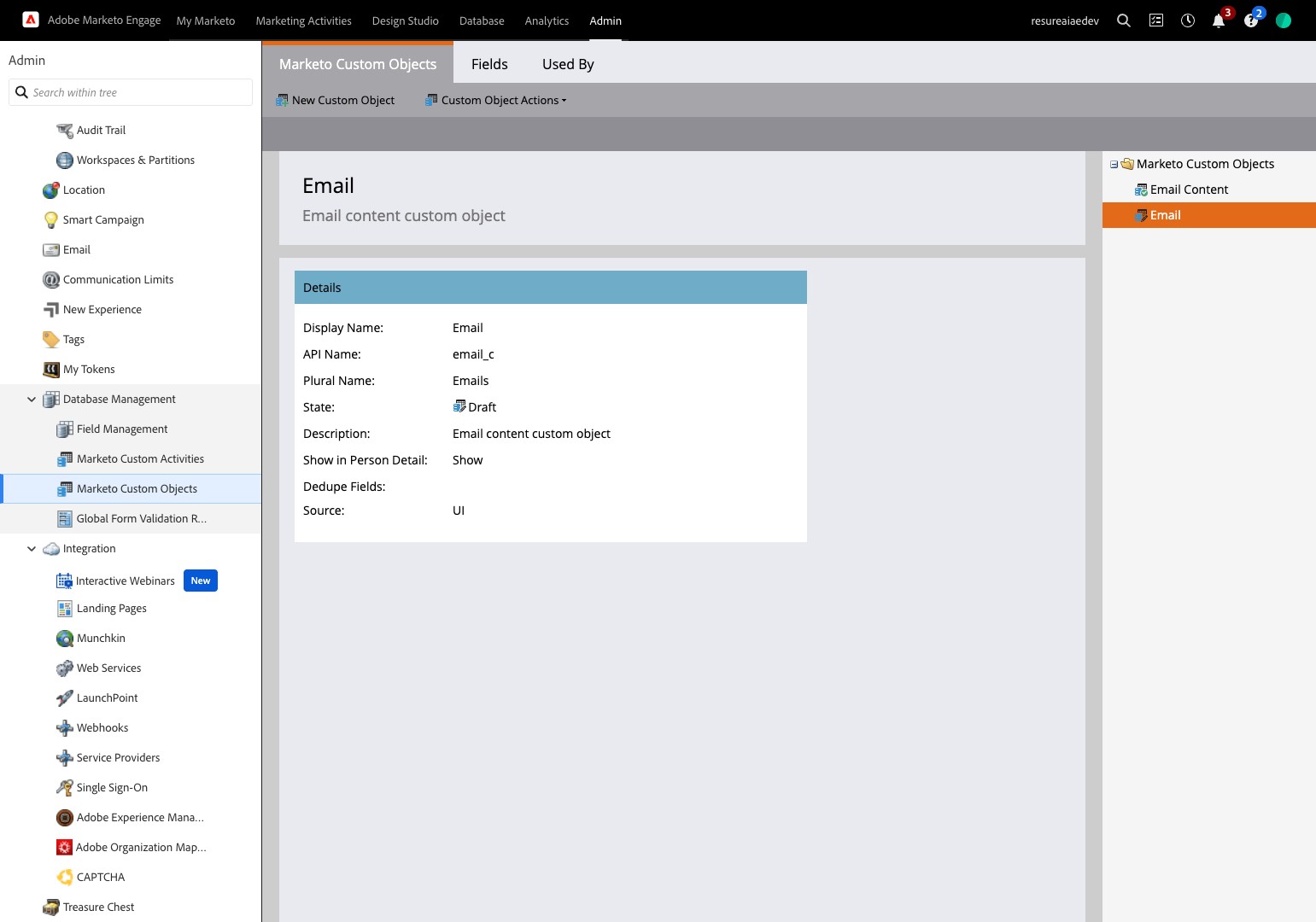Click the Communication Limits icon
This screenshot has height=922, width=1316.
(x=51, y=280)
